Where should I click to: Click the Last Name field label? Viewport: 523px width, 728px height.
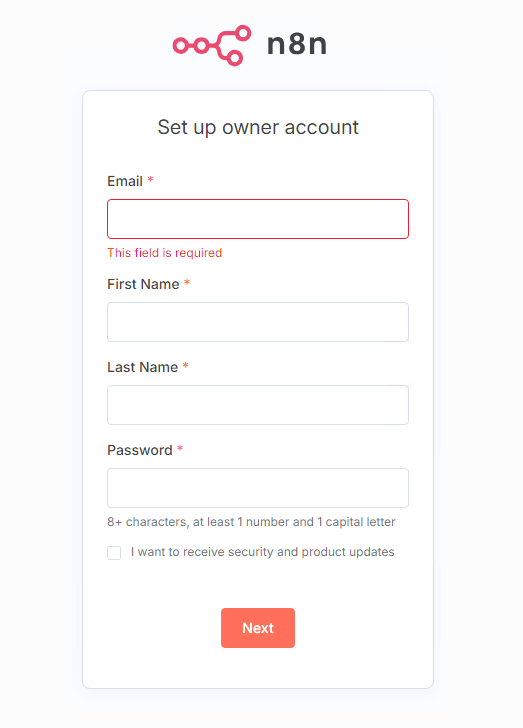tap(143, 367)
